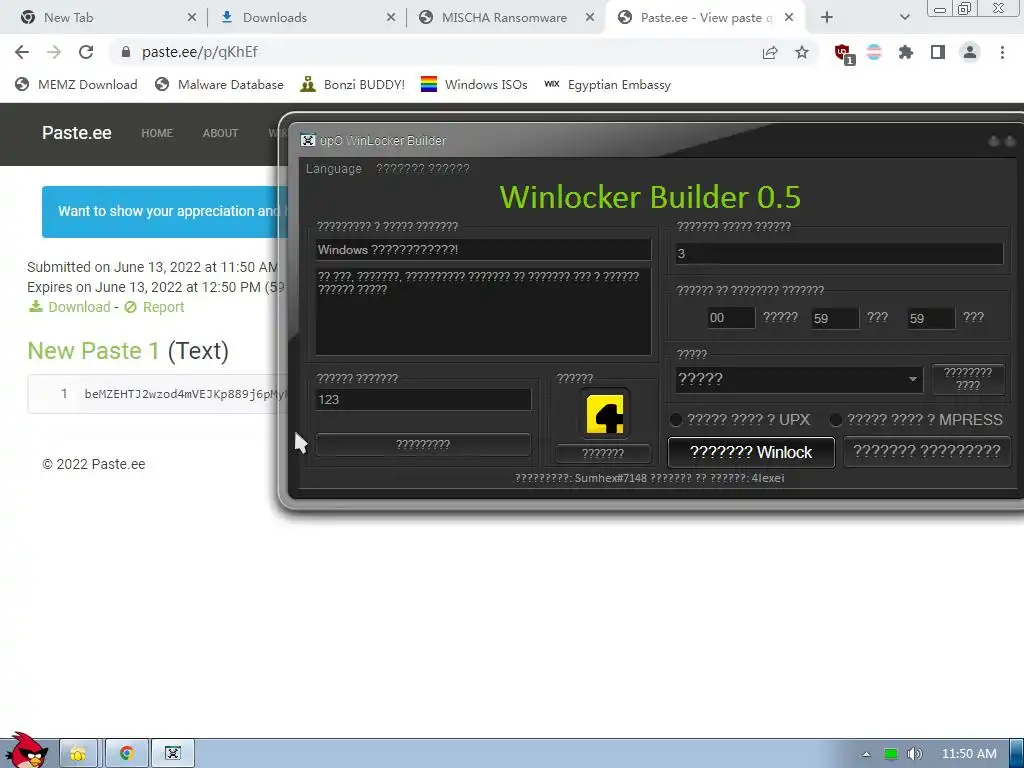
Task: Select the UPX packing radio button
Action: (677, 419)
